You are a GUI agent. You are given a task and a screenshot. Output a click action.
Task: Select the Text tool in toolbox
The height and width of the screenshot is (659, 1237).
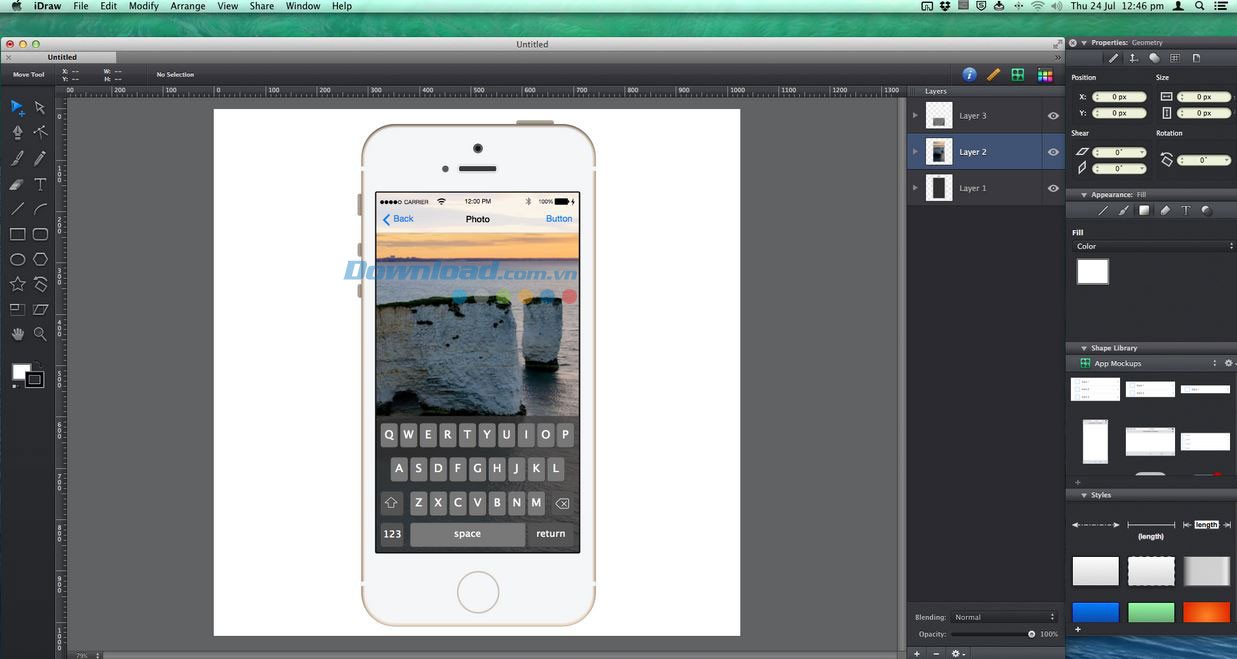coord(40,184)
